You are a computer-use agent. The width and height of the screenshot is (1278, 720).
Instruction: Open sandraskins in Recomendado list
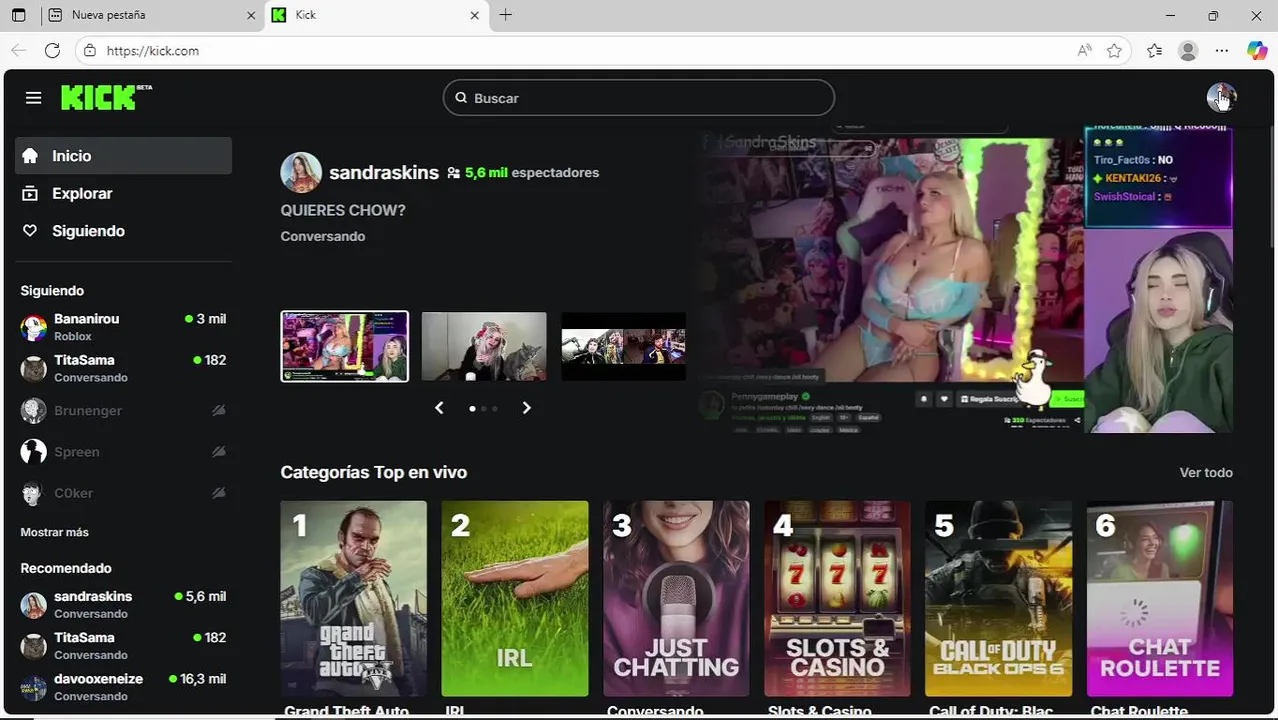[123, 604]
